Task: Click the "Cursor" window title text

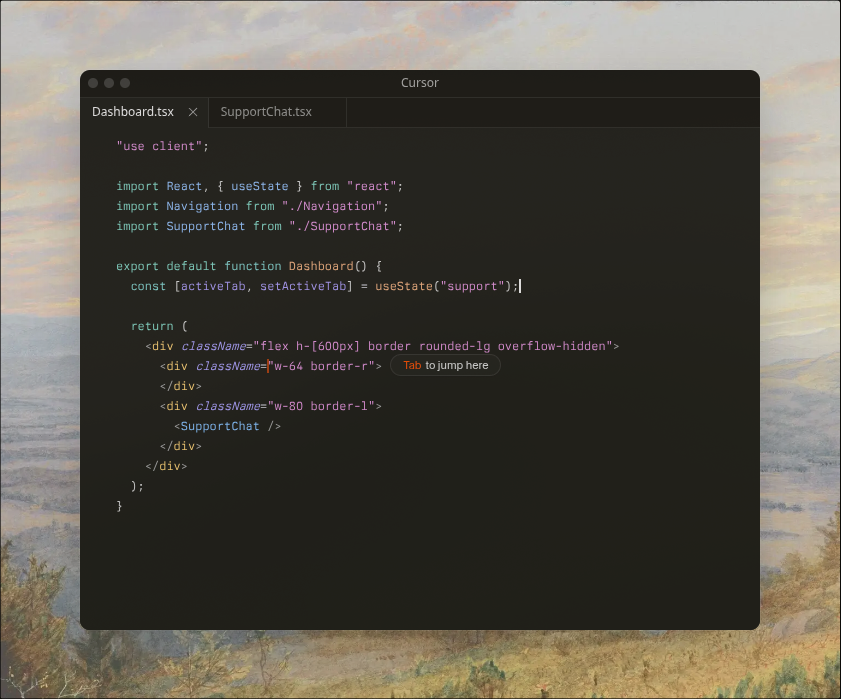Action: pyautogui.click(x=419, y=83)
